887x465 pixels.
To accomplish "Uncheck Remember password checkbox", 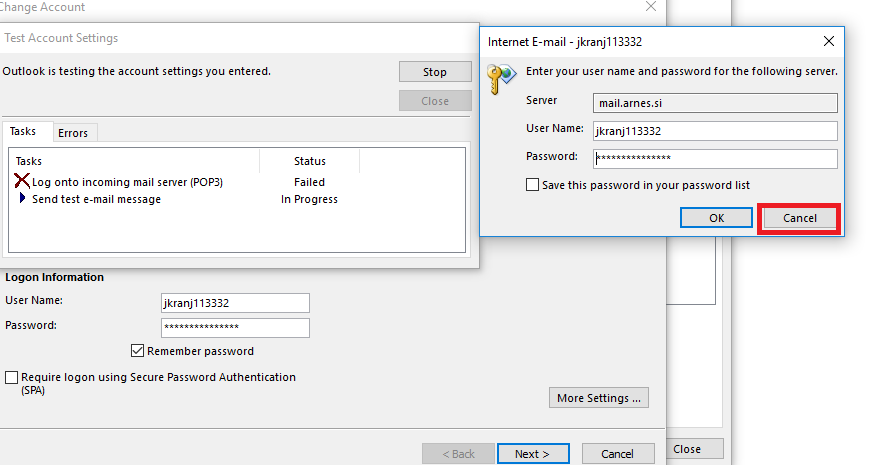I will pyautogui.click(x=137, y=351).
